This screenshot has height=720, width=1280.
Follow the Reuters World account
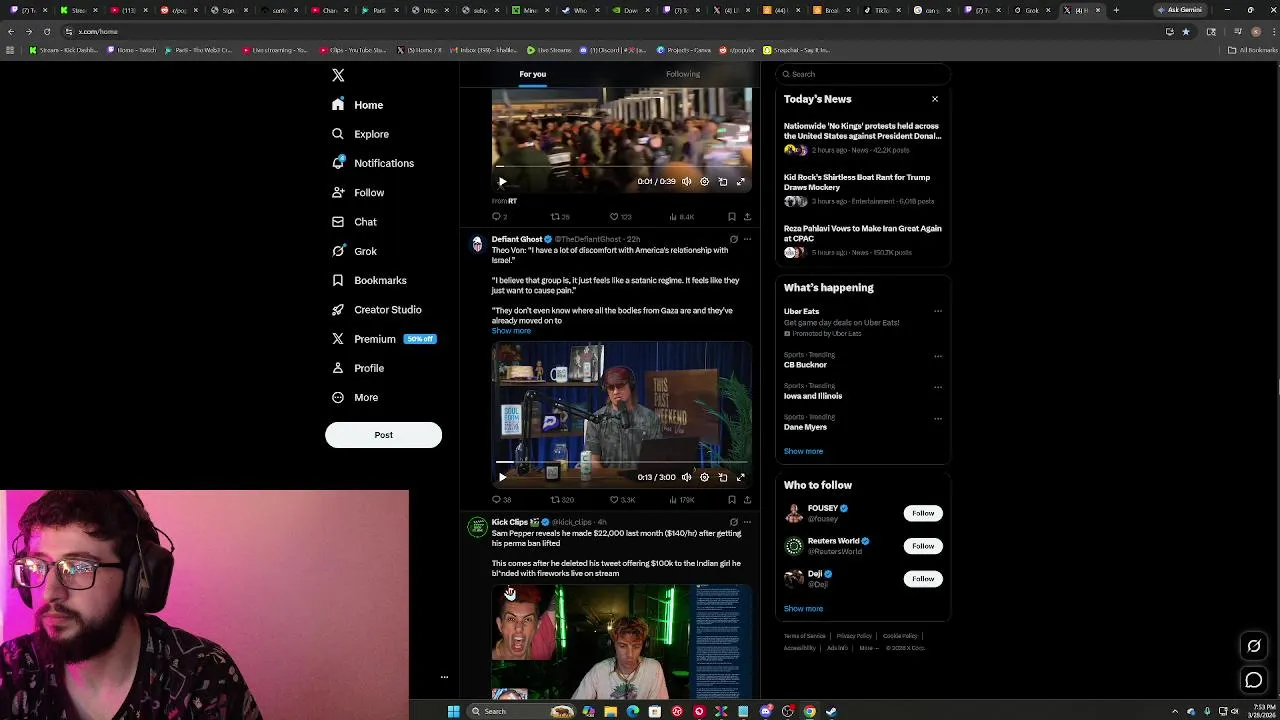point(923,546)
